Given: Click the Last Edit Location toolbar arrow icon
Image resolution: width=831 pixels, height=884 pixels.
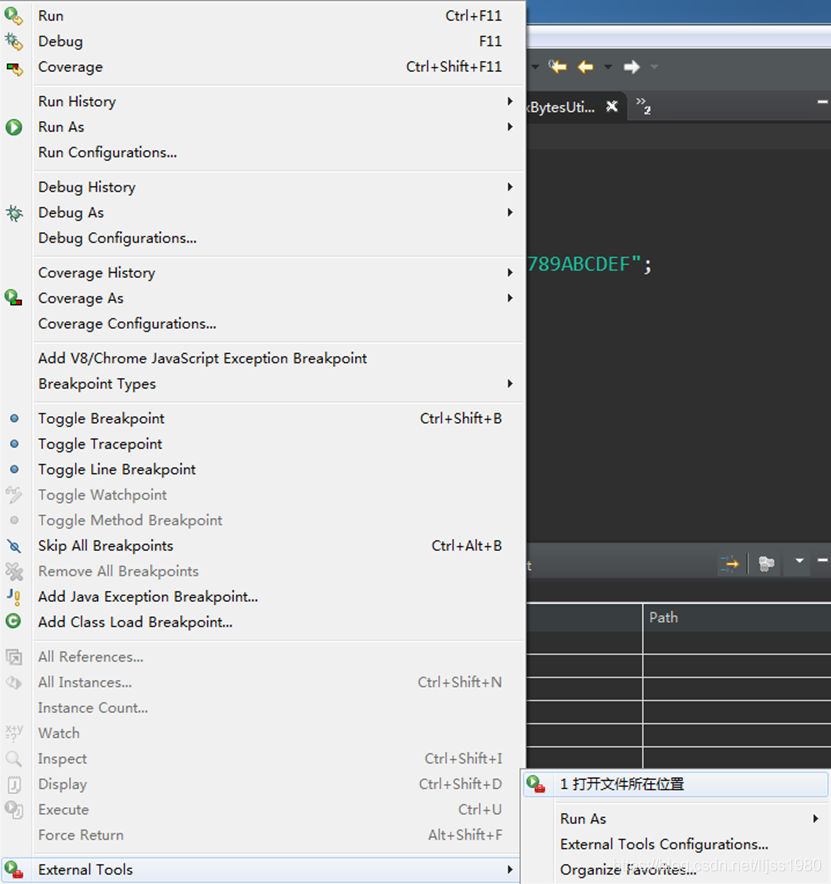Looking at the screenshot, I should (x=558, y=67).
